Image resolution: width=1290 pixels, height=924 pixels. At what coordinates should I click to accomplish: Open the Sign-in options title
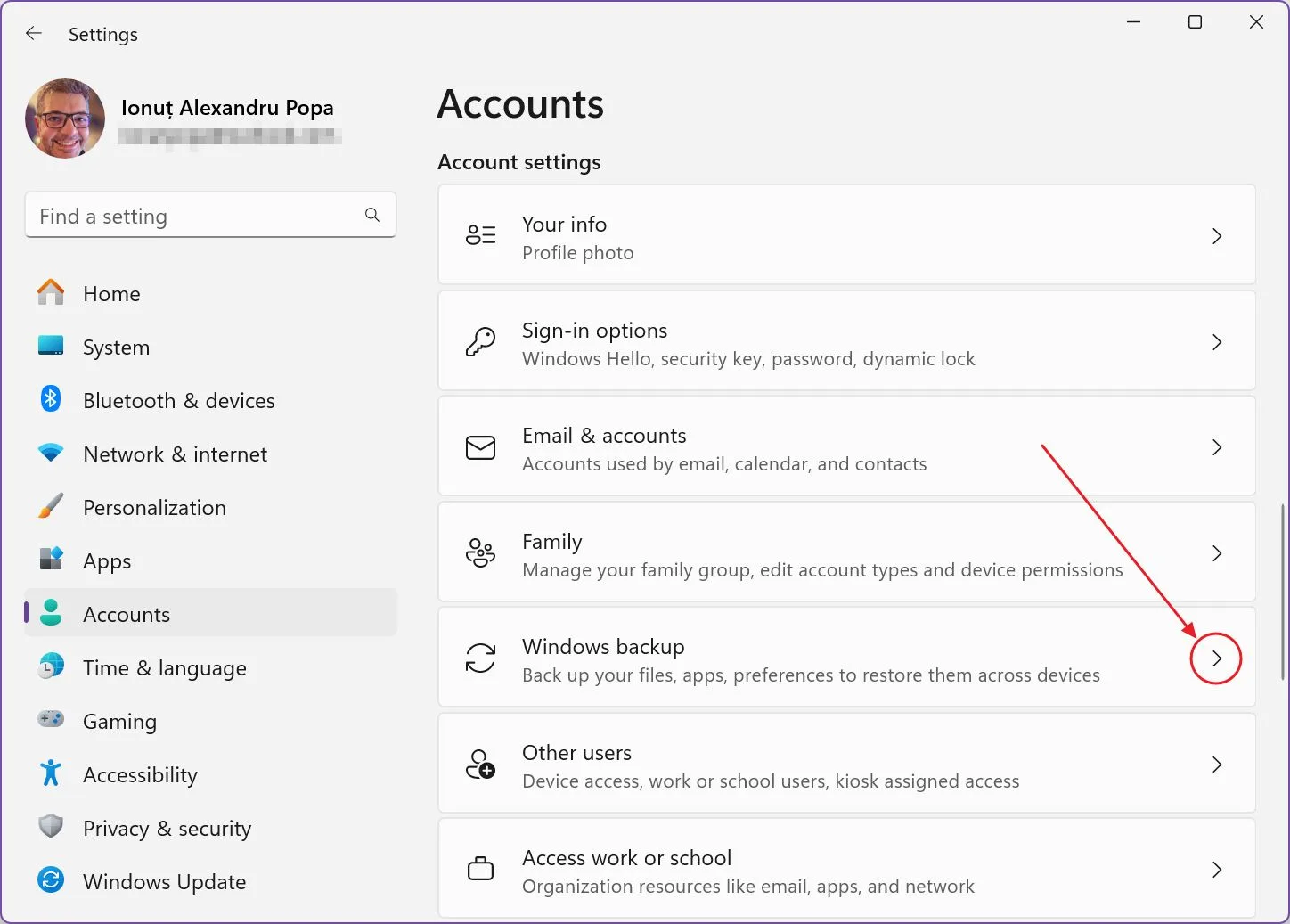(x=594, y=331)
